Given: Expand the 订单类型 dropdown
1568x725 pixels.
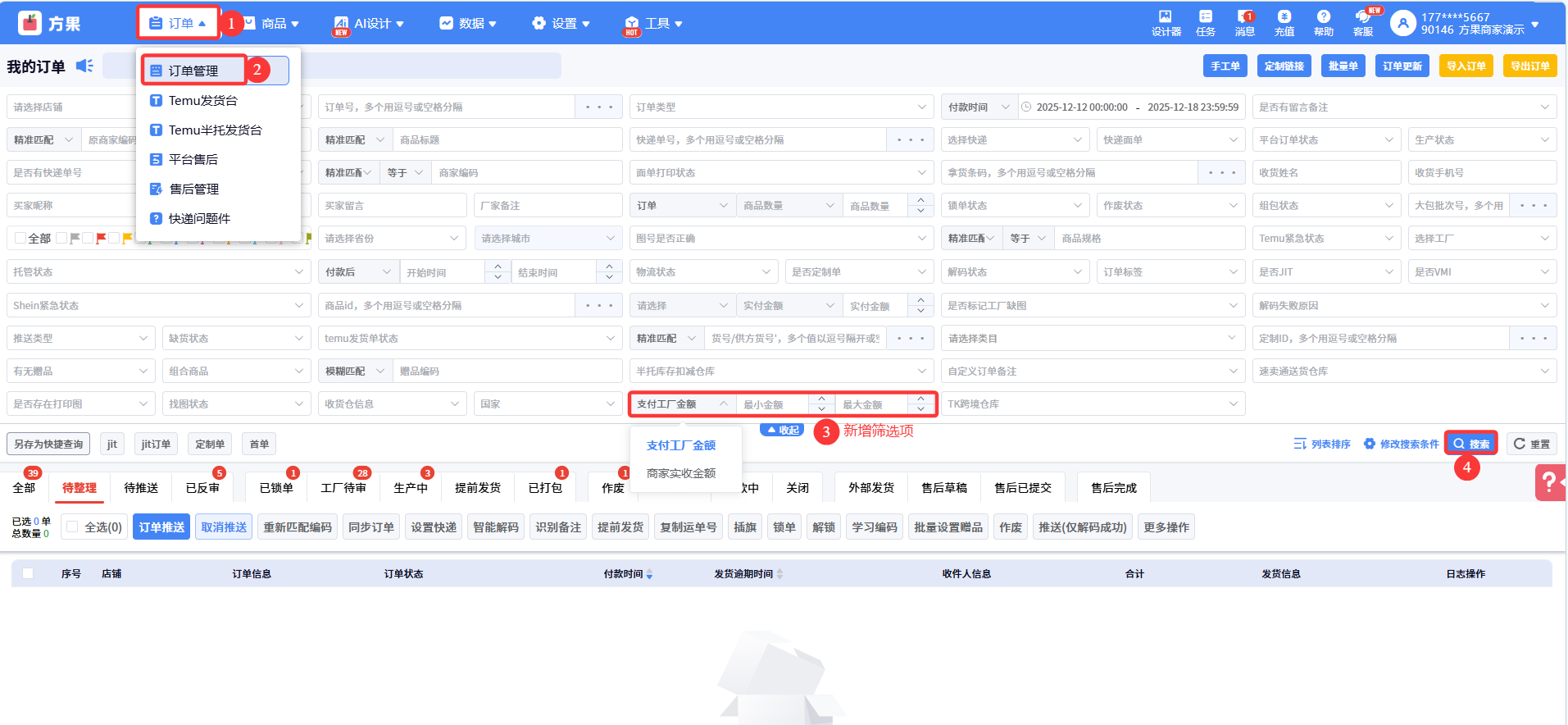Looking at the screenshot, I should click(x=781, y=107).
